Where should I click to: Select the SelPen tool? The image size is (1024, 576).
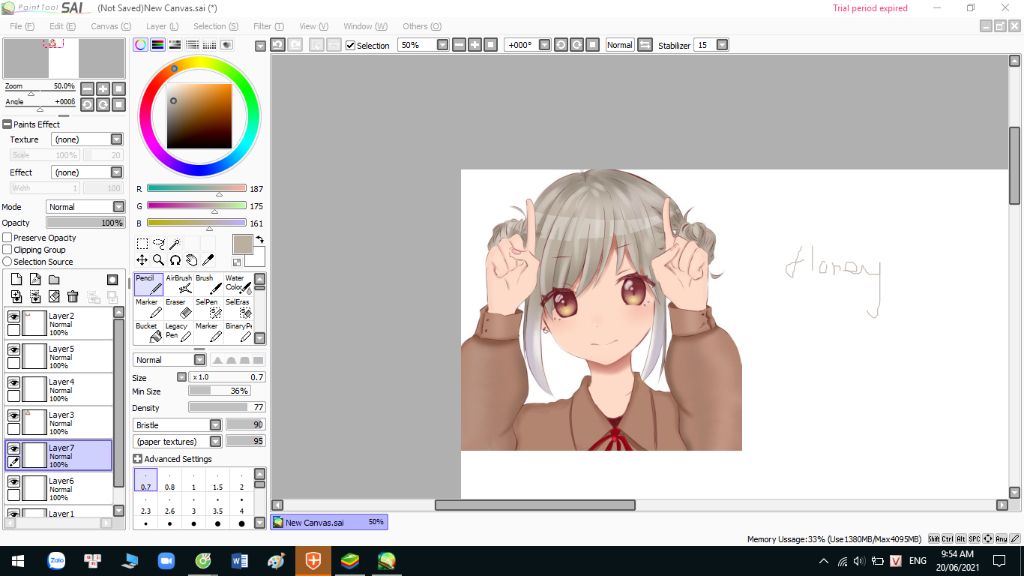point(208,308)
